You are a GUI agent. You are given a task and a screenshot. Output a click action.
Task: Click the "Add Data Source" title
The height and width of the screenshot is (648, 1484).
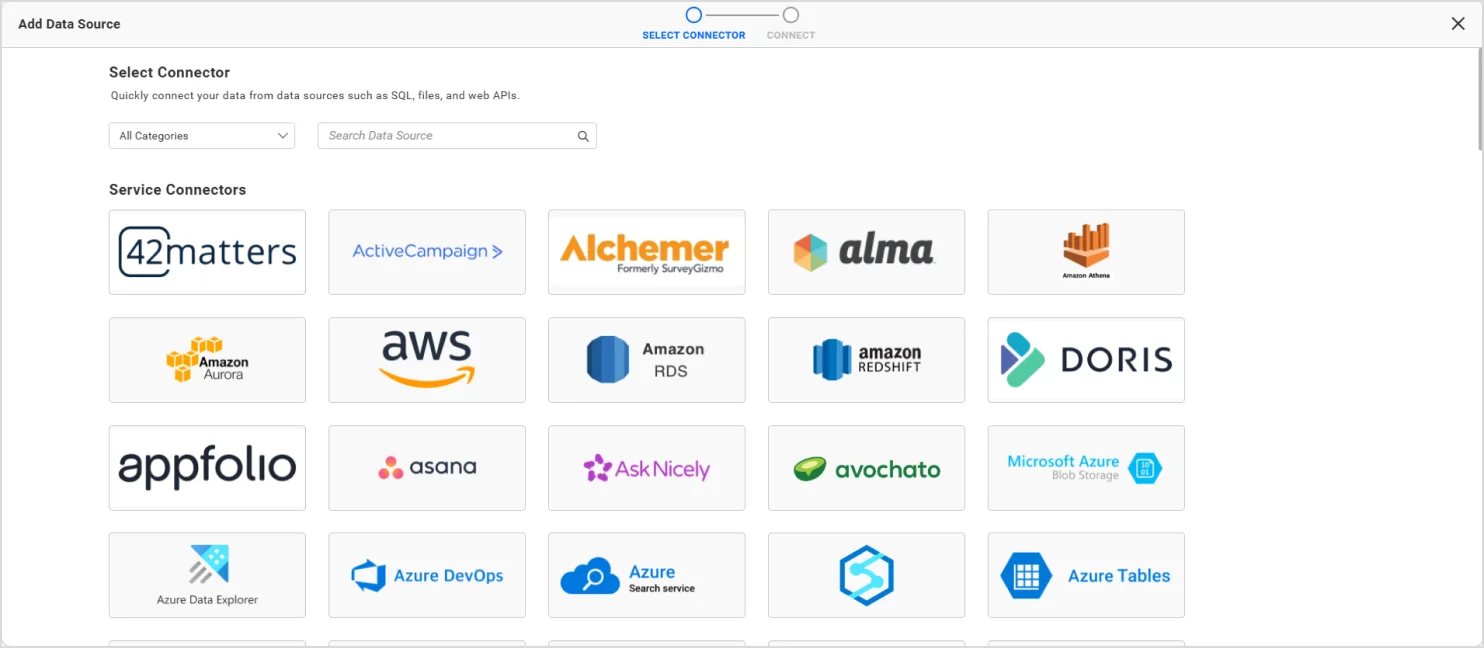tap(69, 24)
